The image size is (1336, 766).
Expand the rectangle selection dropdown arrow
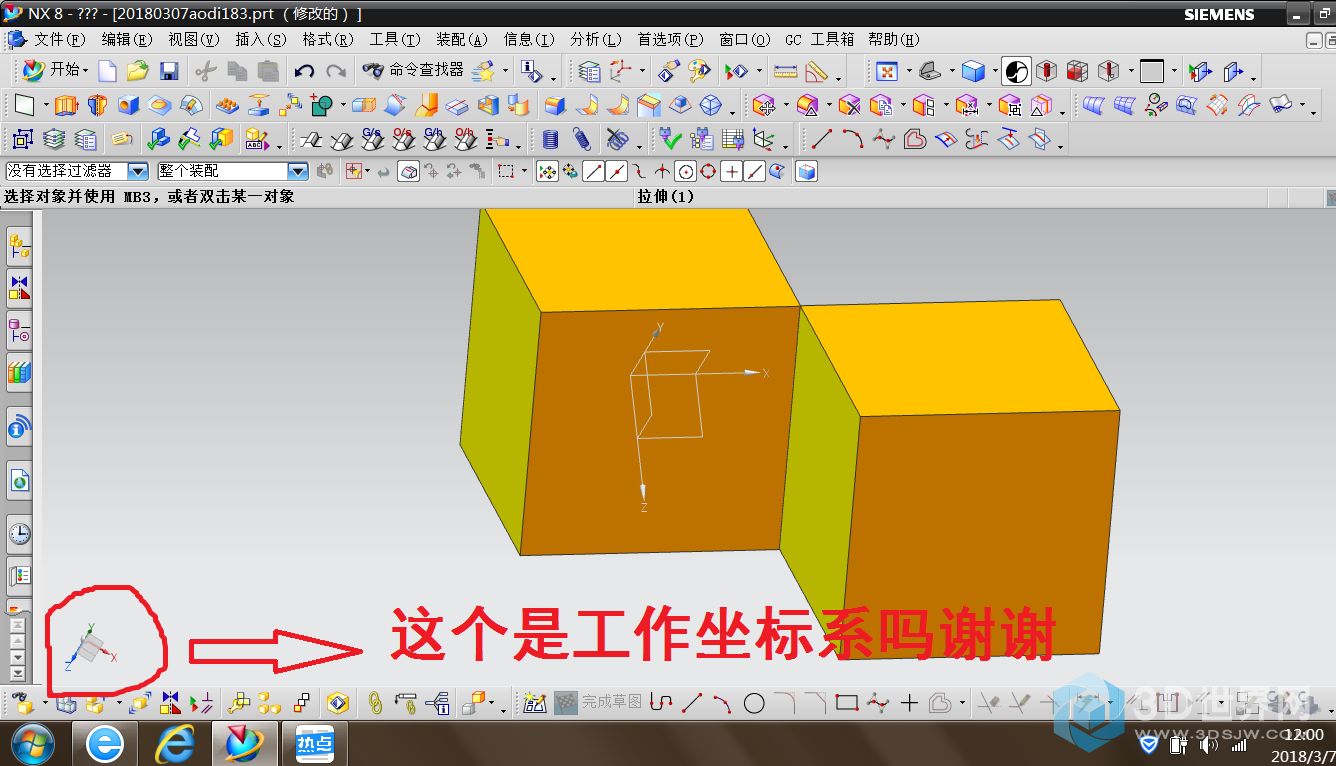(526, 172)
